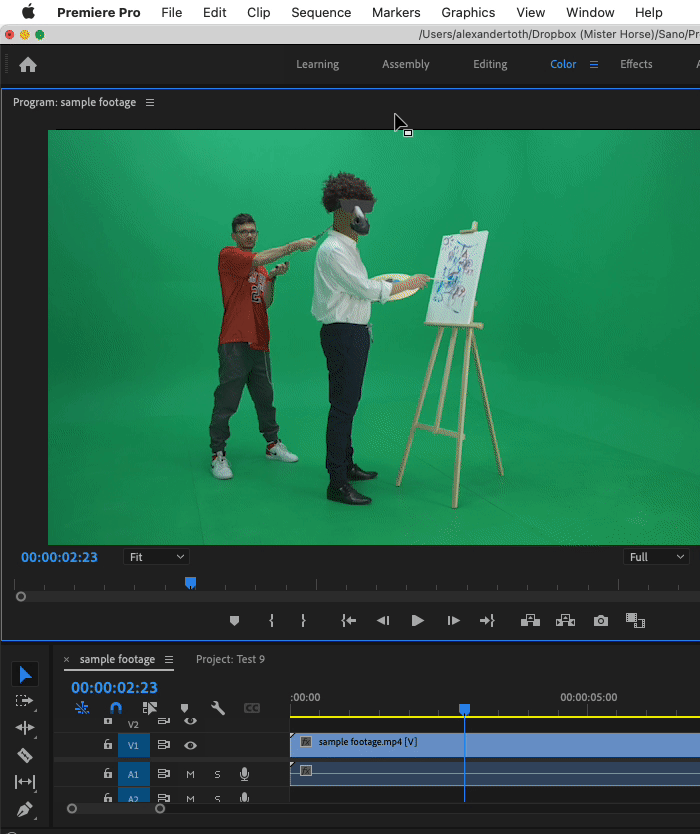The image size is (700, 834).
Task: Switch to Editing workspace
Action: pyautogui.click(x=490, y=64)
